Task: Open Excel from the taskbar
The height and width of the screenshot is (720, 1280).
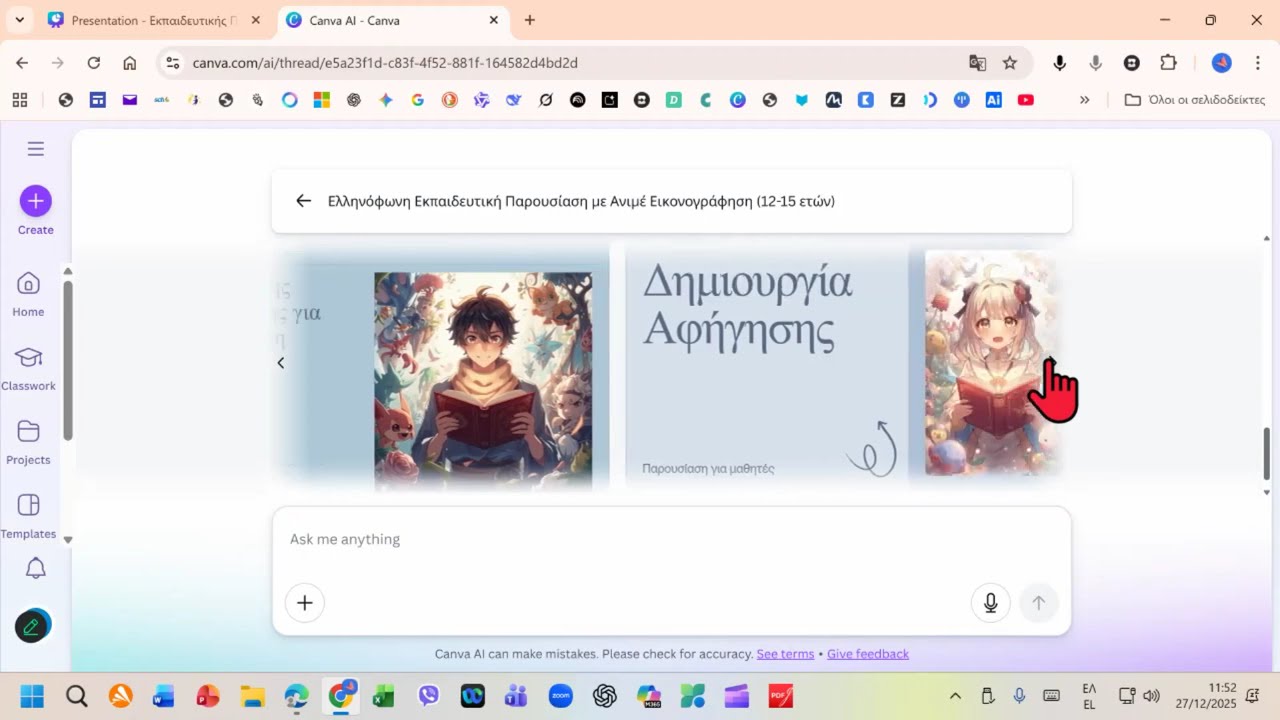Action: tap(384, 695)
